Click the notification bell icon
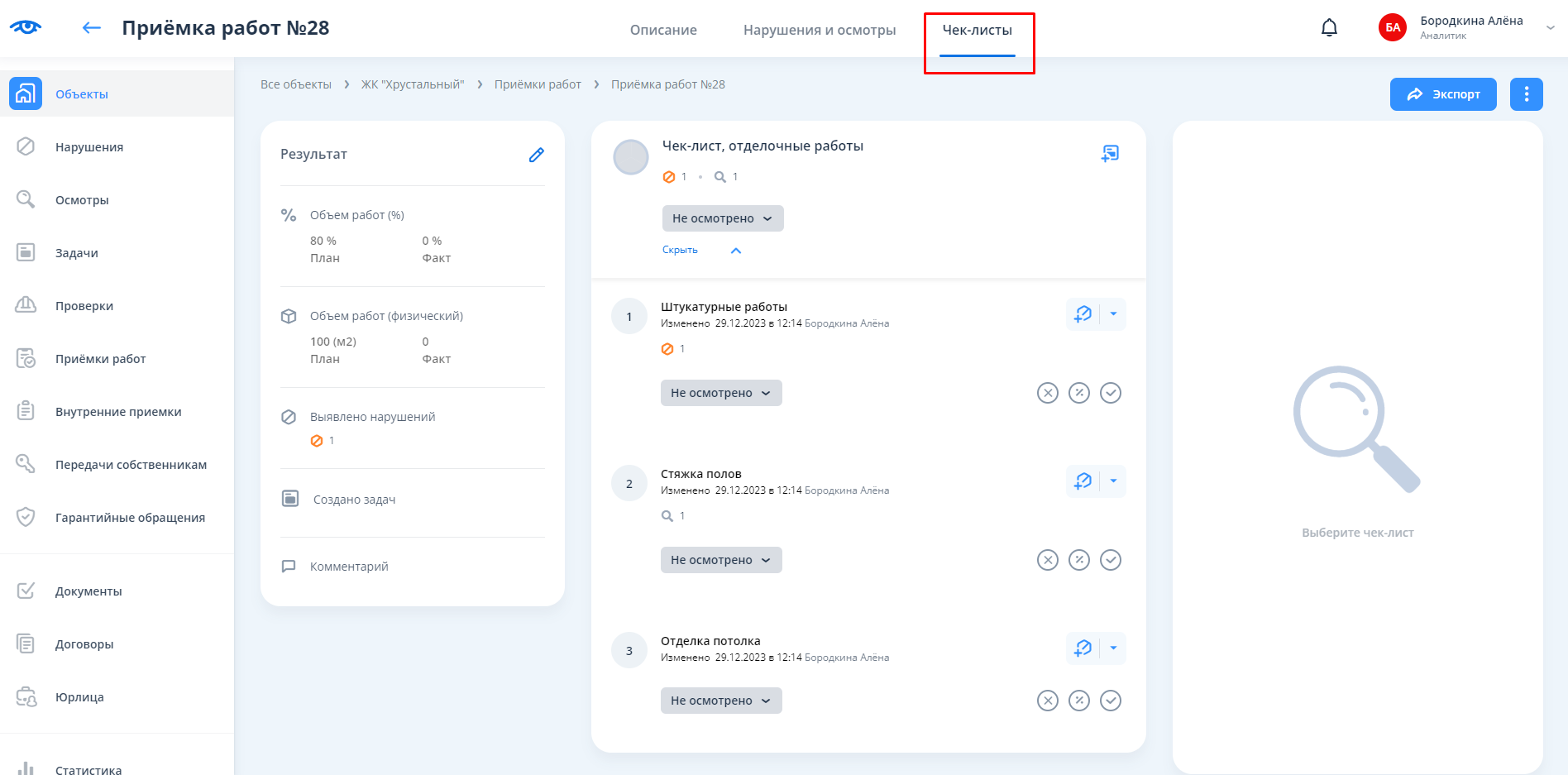1568x775 pixels. tap(1329, 28)
